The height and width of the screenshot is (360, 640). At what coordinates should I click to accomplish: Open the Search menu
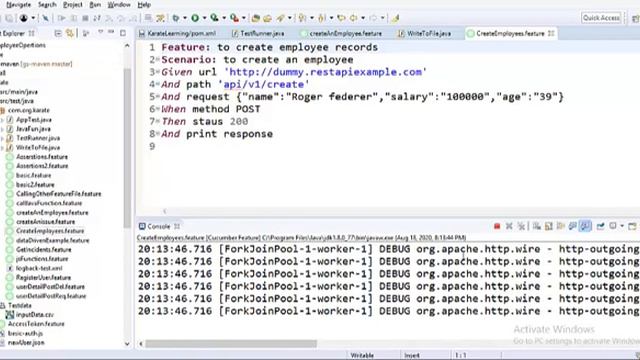[x=47, y=4]
